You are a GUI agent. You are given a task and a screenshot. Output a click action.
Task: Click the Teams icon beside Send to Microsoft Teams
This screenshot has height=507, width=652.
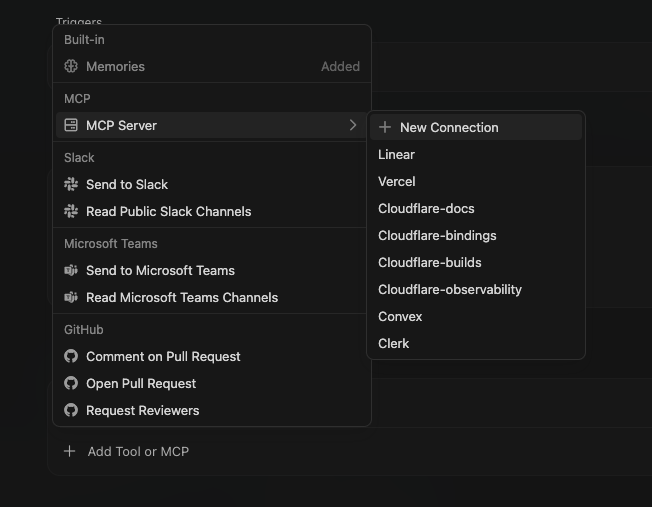(71, 270)
